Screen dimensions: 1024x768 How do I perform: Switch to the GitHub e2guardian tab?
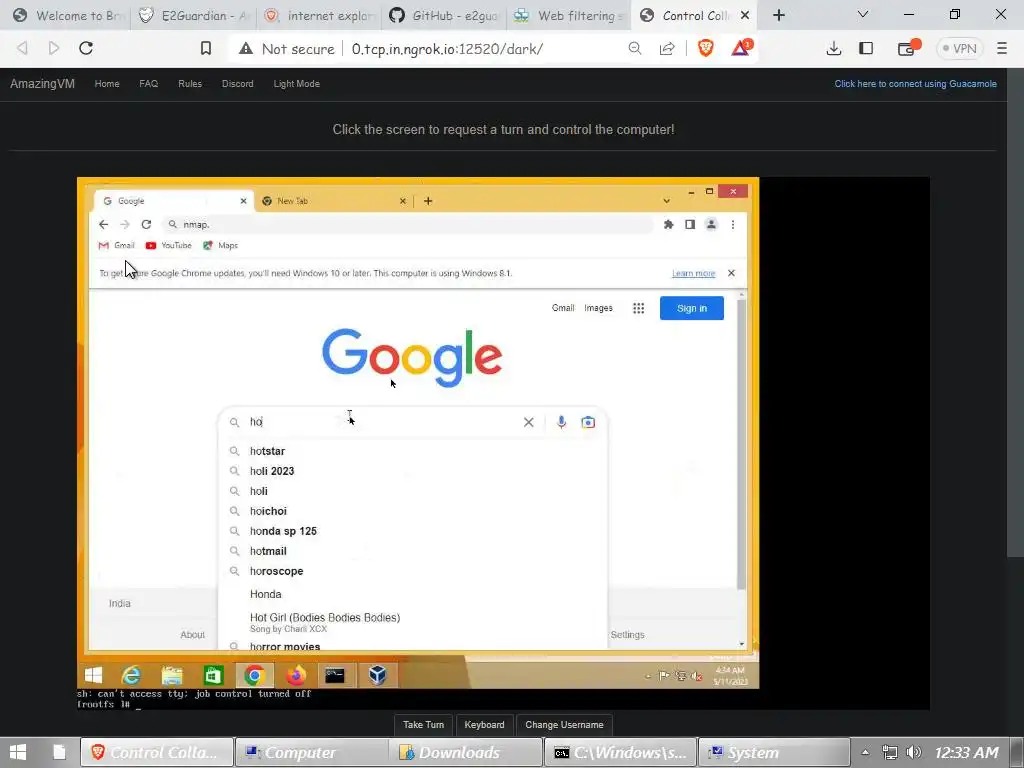pyautogui.click(x=445, y=15)
